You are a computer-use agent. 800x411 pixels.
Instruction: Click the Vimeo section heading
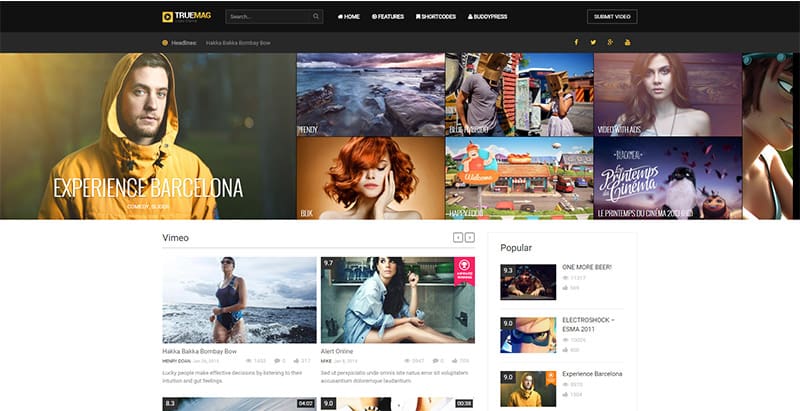176,238
